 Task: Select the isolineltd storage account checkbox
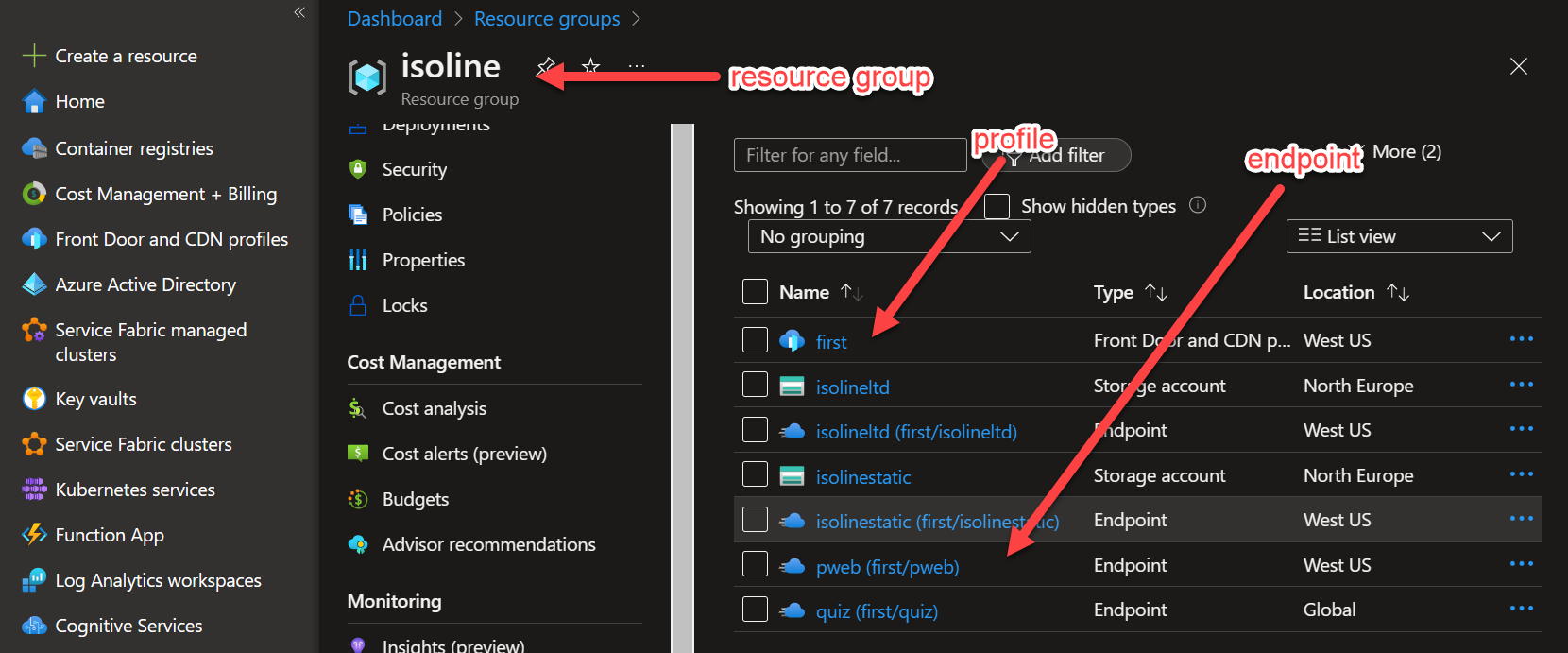click(755, 385)
